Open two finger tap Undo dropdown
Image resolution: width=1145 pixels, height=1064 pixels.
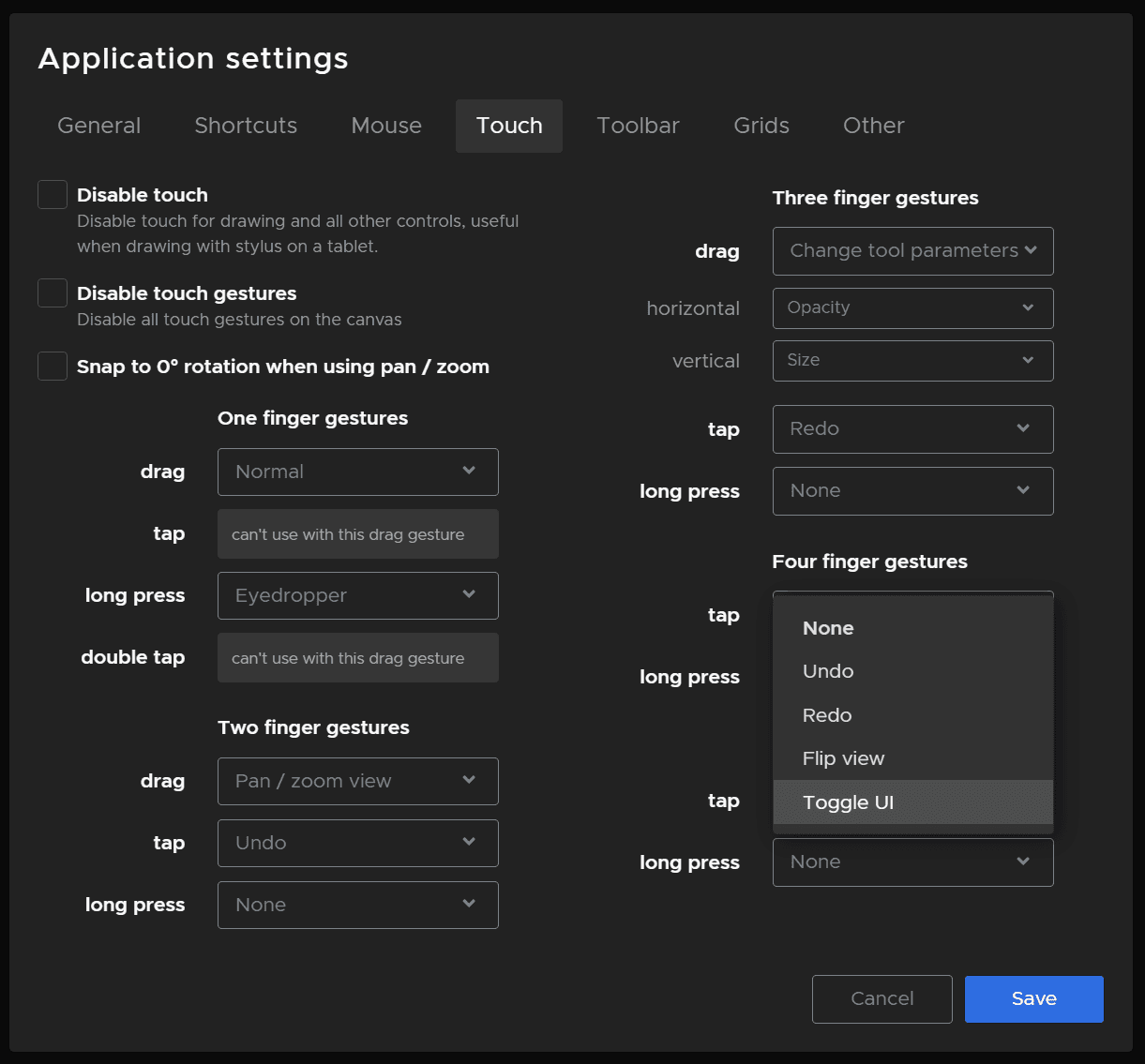click(357, 843)
